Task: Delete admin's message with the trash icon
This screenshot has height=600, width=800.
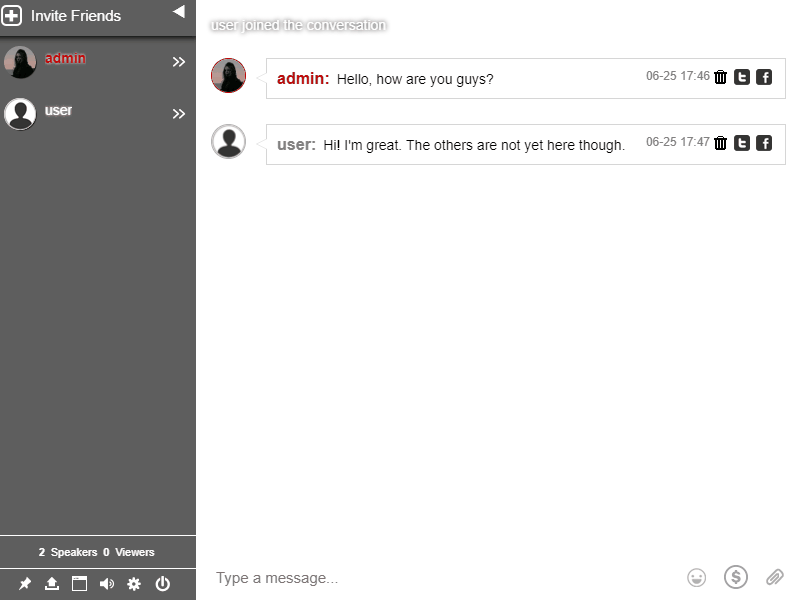Action: (x=721, y=76)
